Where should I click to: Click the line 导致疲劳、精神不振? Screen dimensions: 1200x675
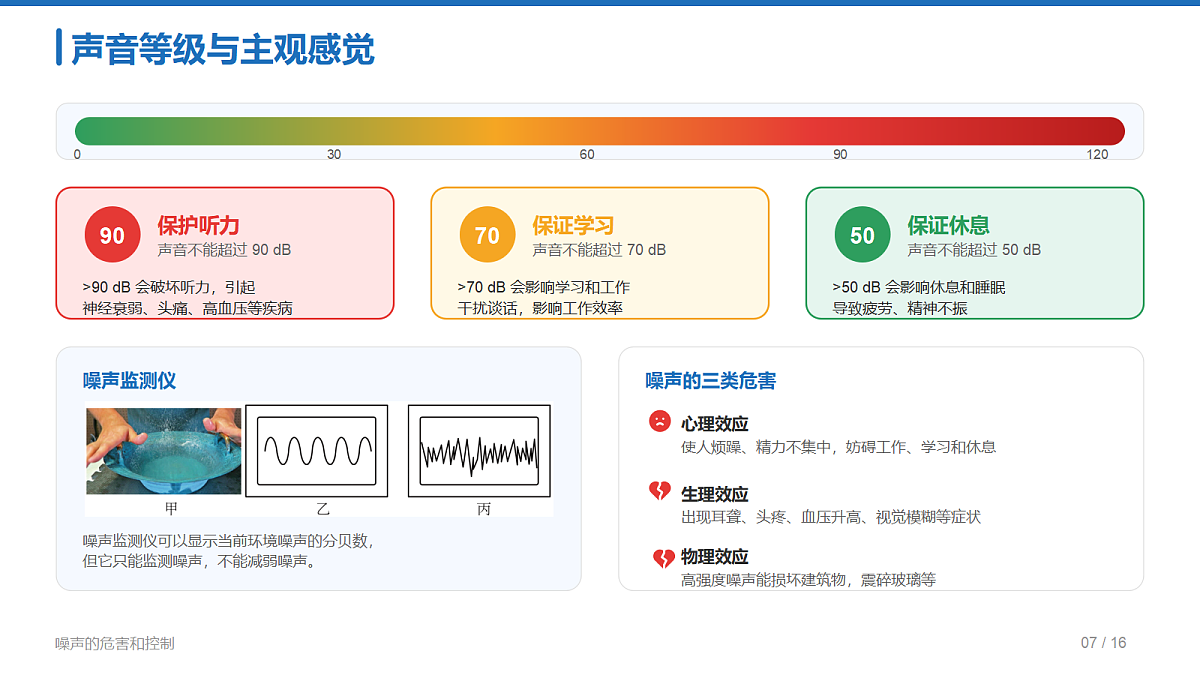click(x=900, y=308)
